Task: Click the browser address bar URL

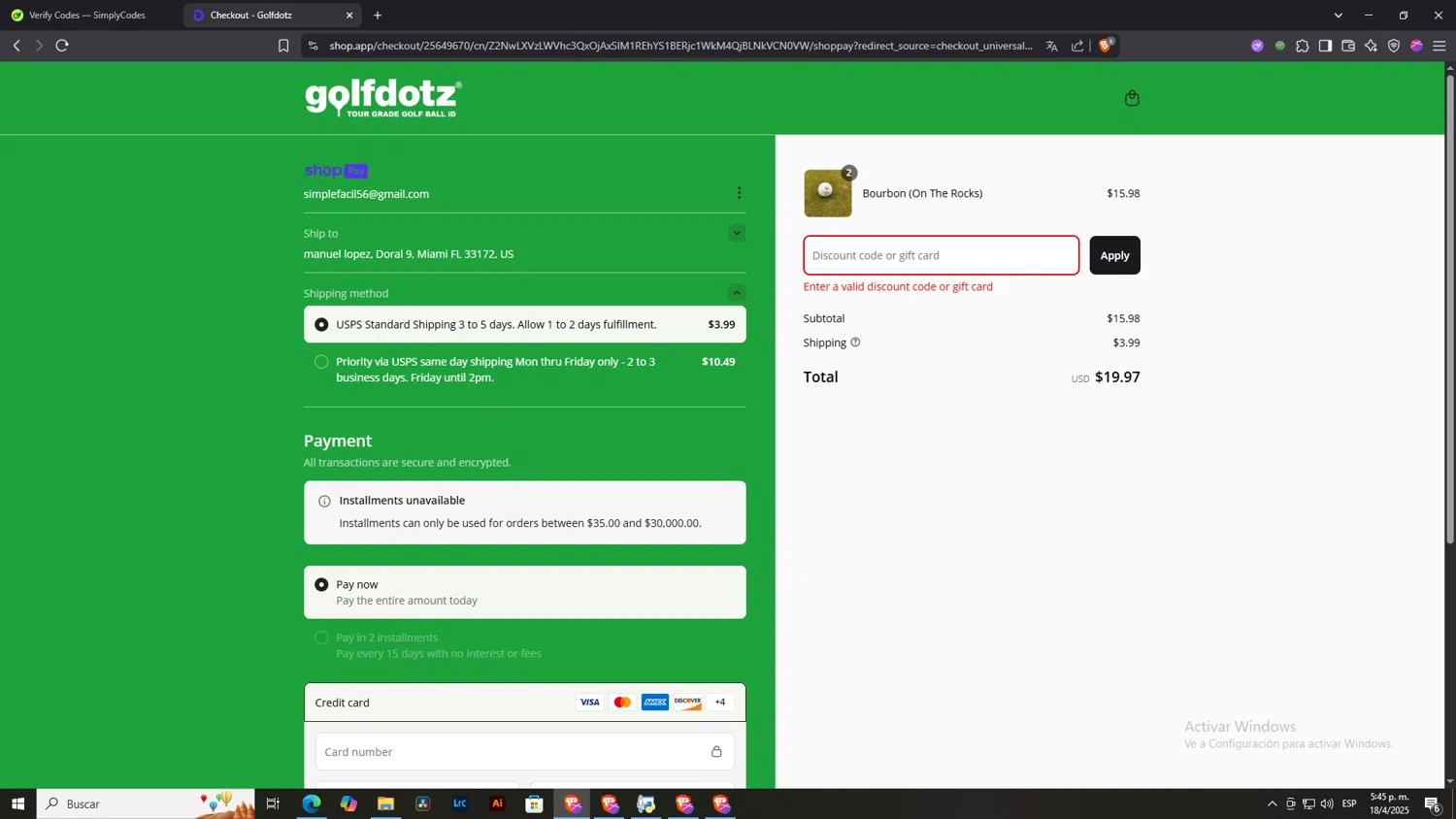Action: point(679,46)
